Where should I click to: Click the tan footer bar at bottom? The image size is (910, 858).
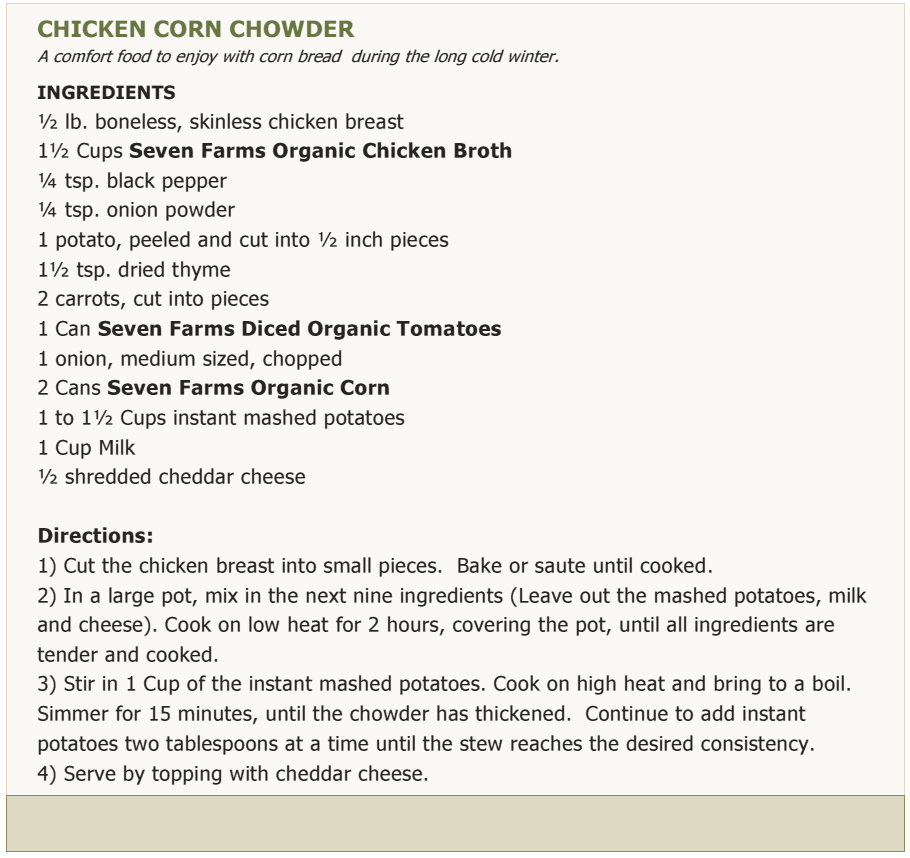(x=455, y=824)
